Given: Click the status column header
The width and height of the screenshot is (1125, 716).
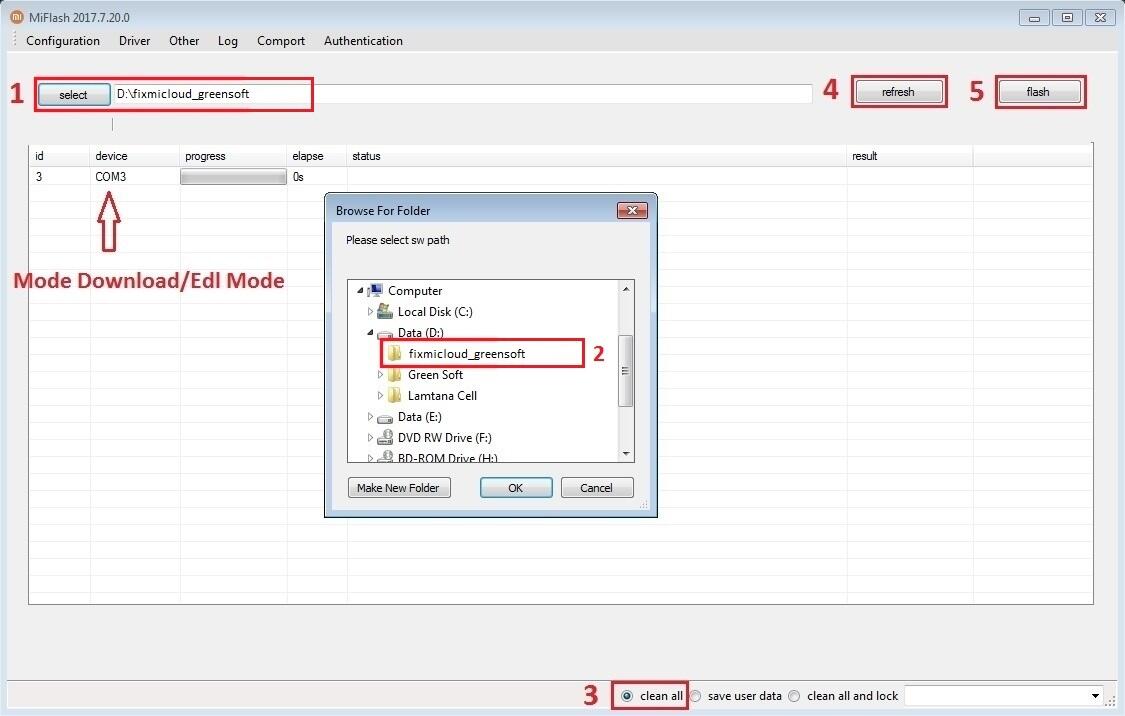Looking at the screenshot, I should coord(597,156).
